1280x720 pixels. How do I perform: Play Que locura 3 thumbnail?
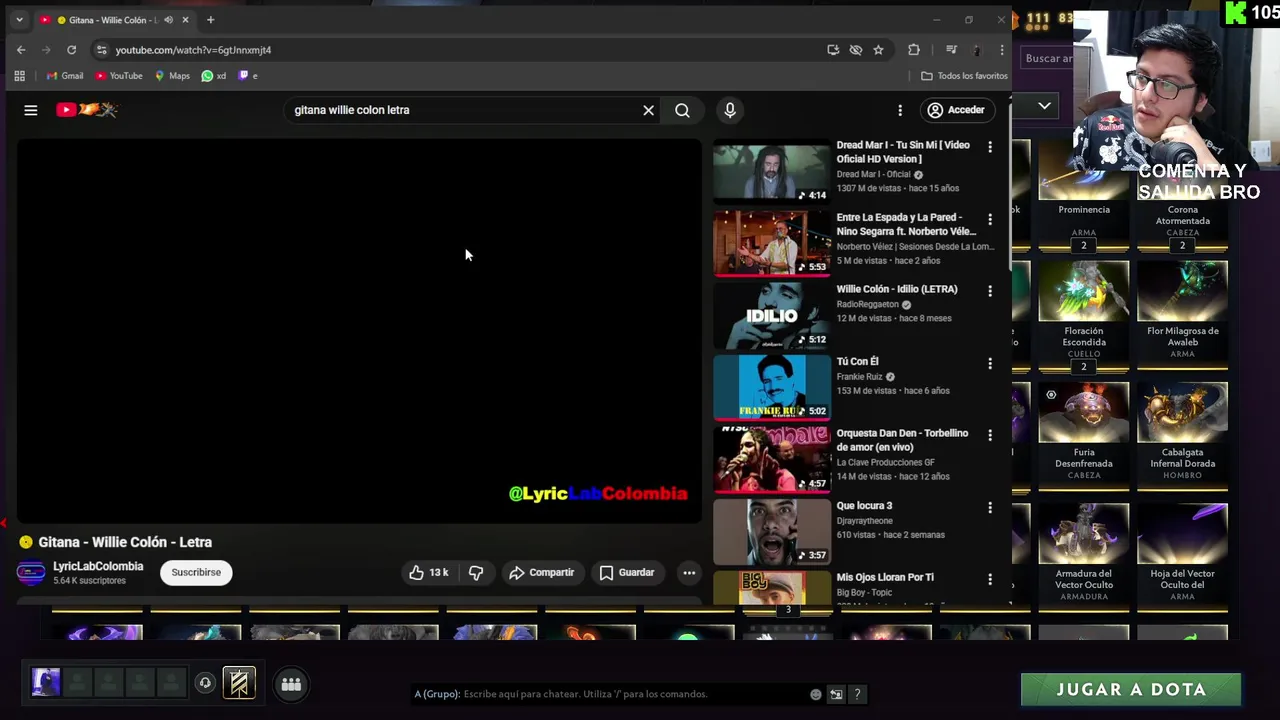click(x=771, y=532)
